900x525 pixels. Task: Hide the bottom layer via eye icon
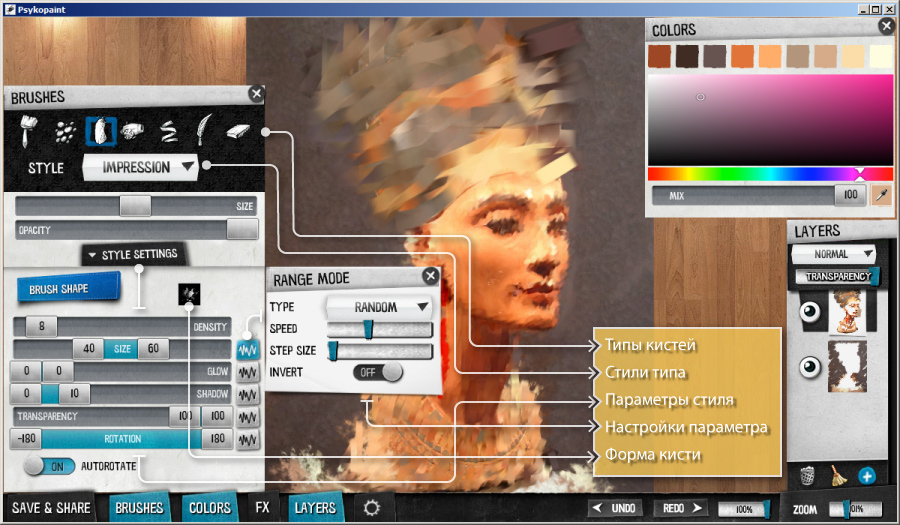coord(810,366)
